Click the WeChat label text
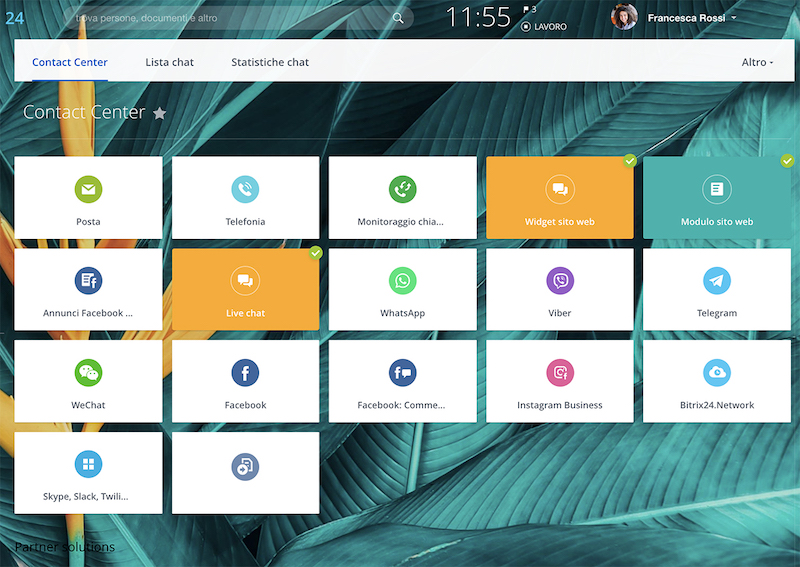Screen dimensions: 800x567 pyautogui.click(x=88, y=405)
